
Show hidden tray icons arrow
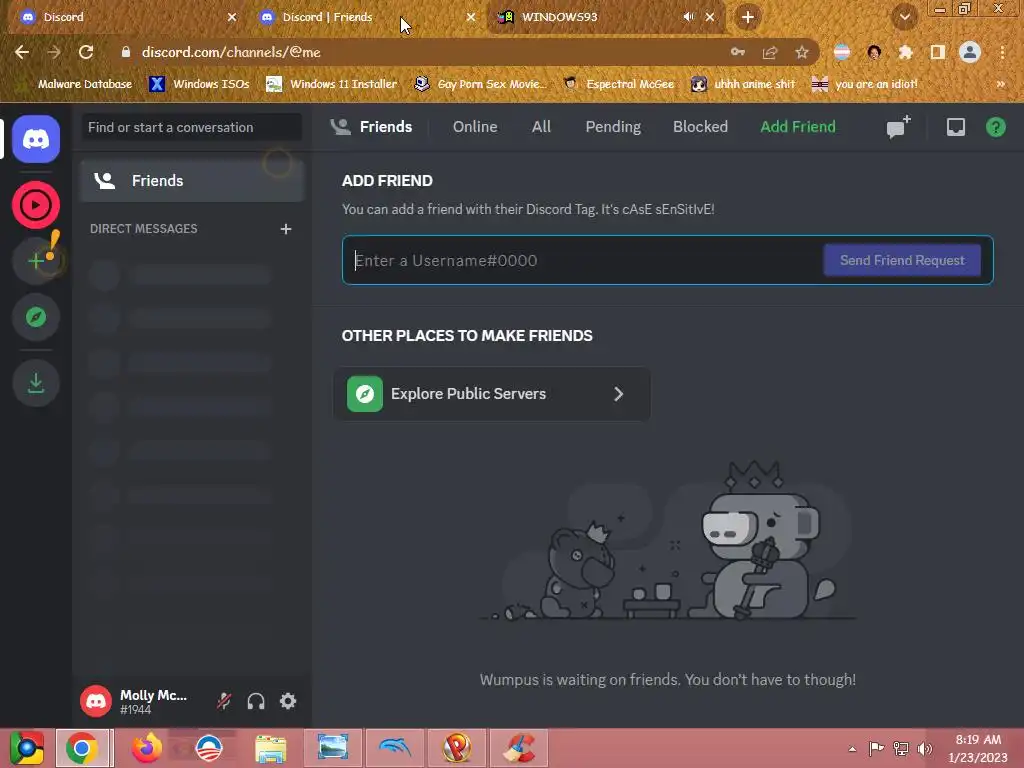point(852,749)
